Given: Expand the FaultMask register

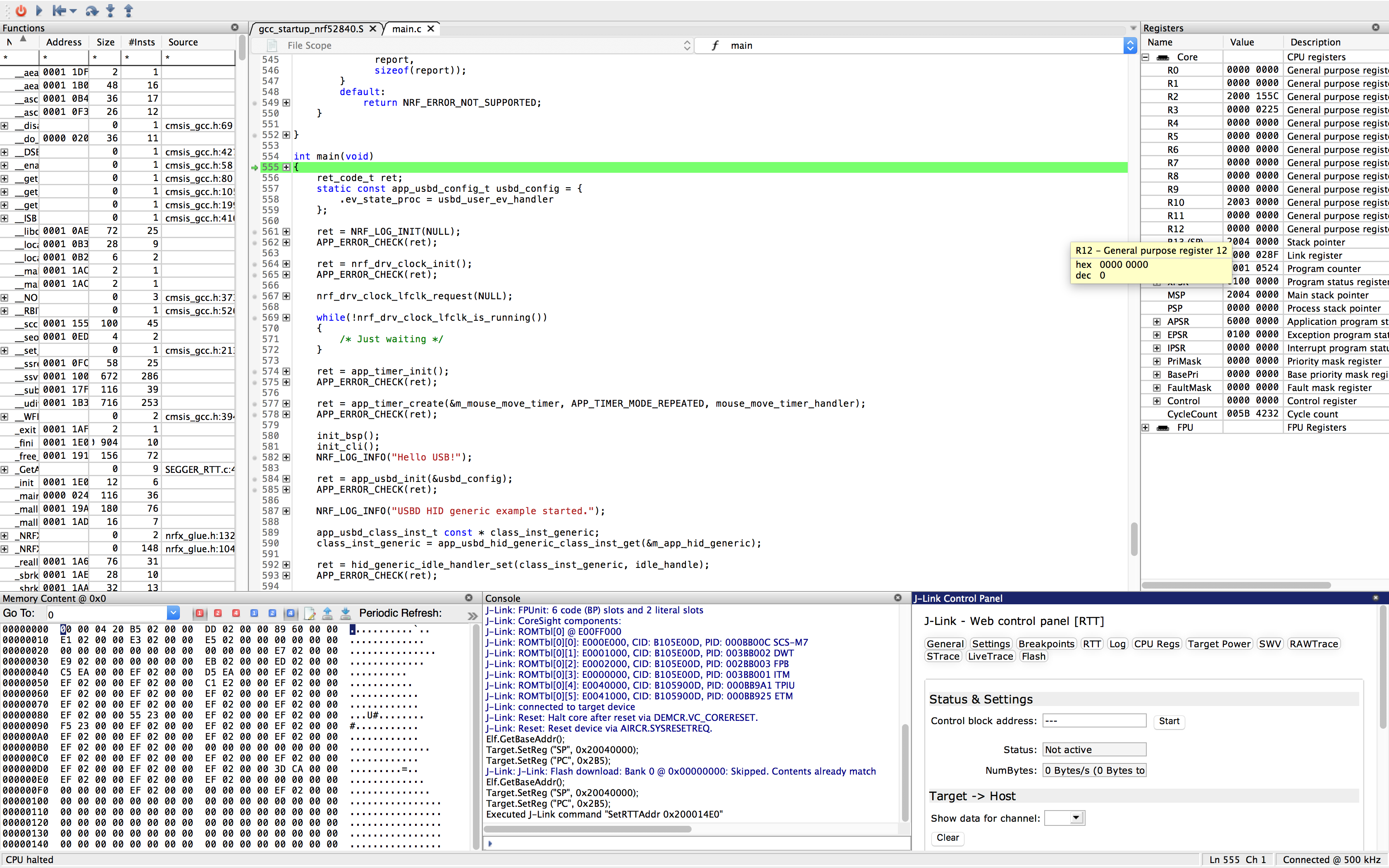Looking at the screenshot, I should 1157,388.
